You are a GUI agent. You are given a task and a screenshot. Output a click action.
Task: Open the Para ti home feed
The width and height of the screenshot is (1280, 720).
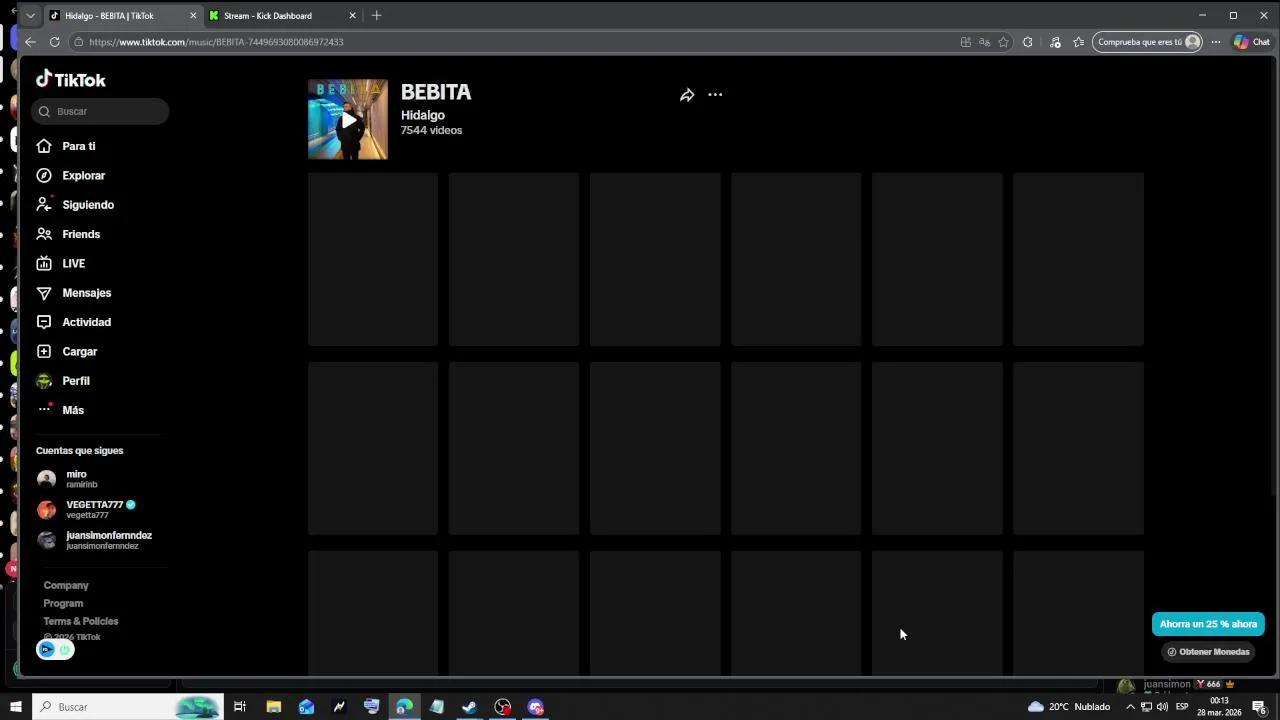(66, 146)
